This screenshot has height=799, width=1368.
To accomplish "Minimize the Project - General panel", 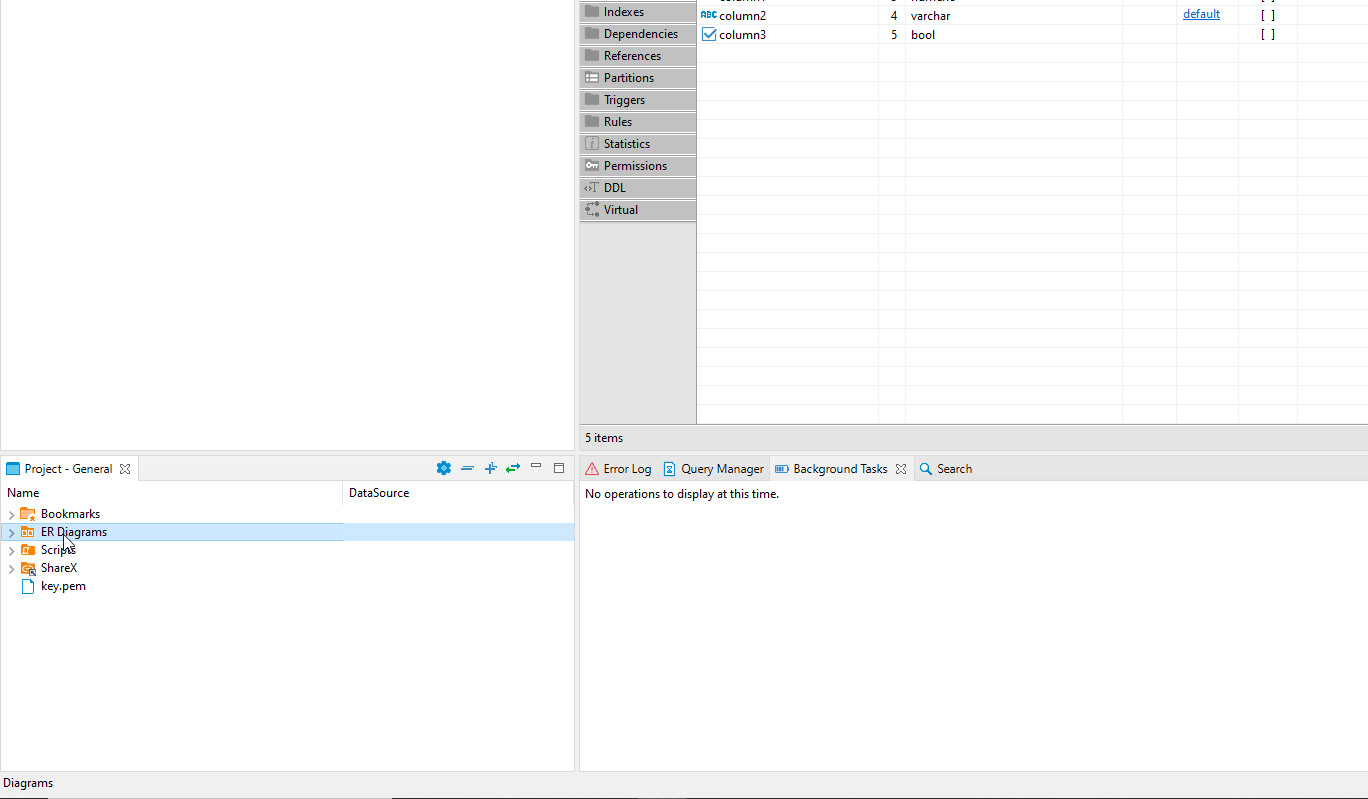I will [536, 466].
